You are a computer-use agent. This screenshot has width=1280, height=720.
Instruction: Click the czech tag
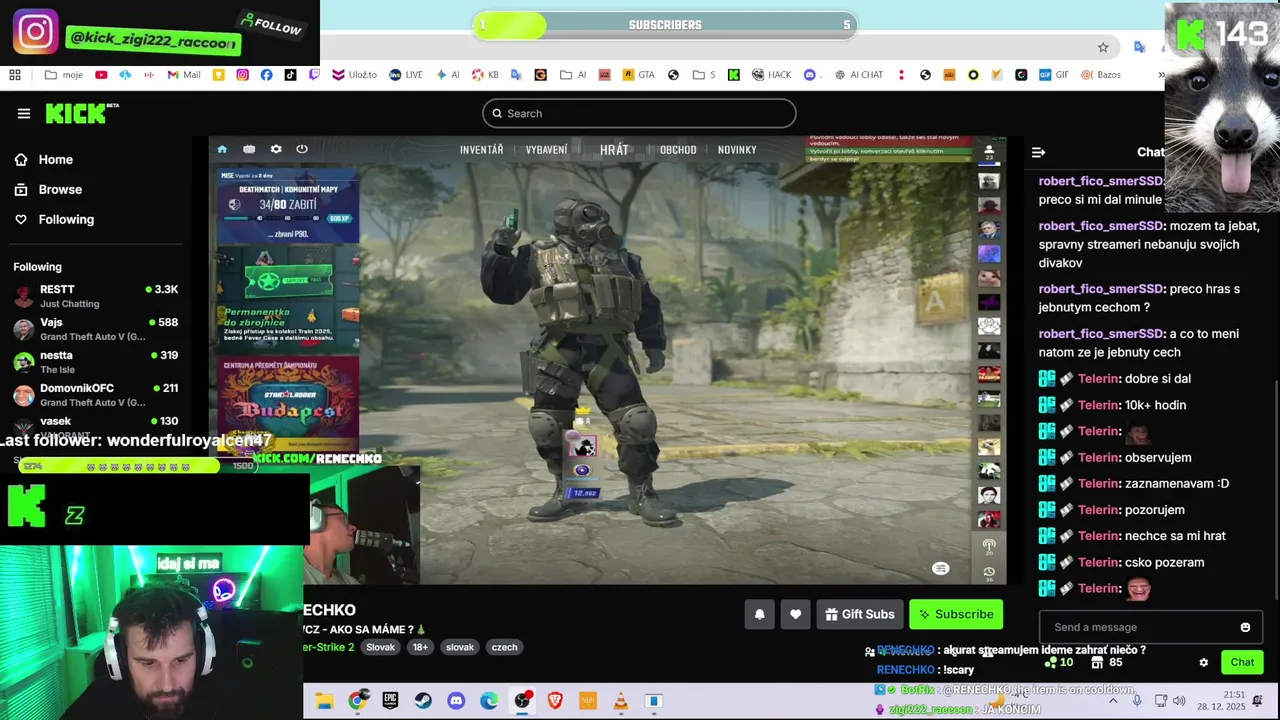click(x=504, y=647)
